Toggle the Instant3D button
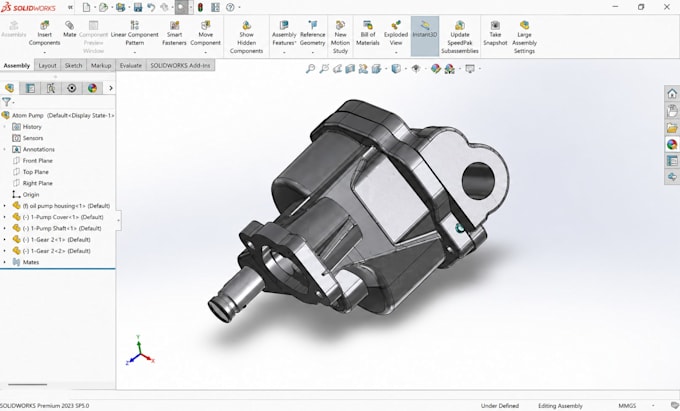This screenshot has height=411, width=680. pos(425,29)
